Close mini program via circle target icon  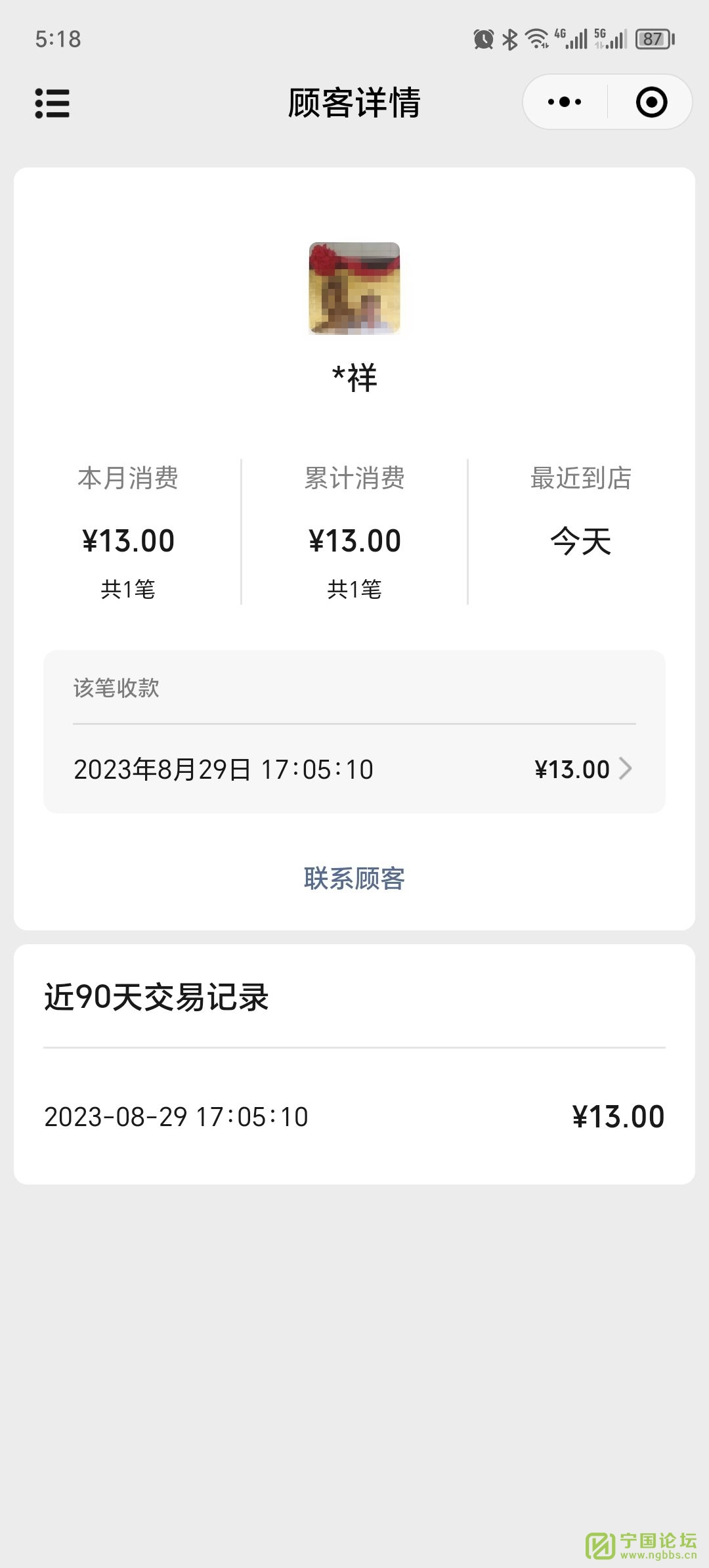tap(651, 102)
